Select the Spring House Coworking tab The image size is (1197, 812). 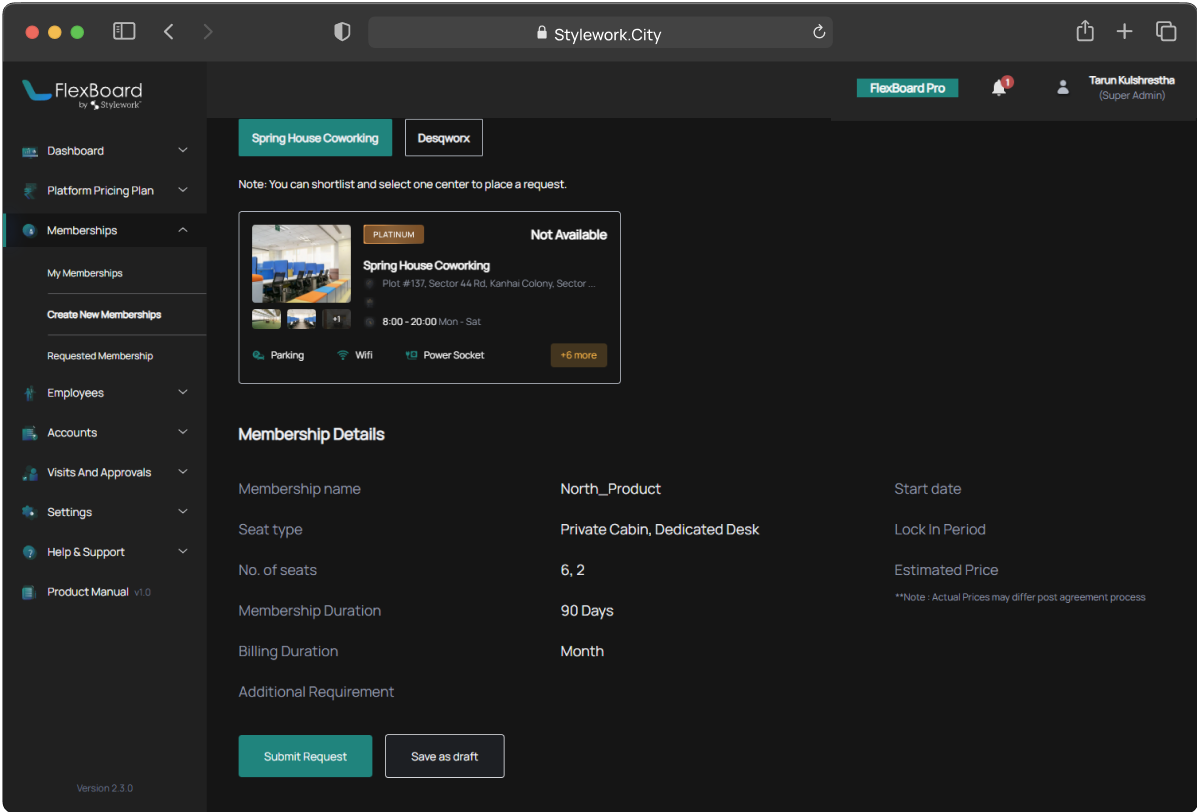(x=315, y=138)
